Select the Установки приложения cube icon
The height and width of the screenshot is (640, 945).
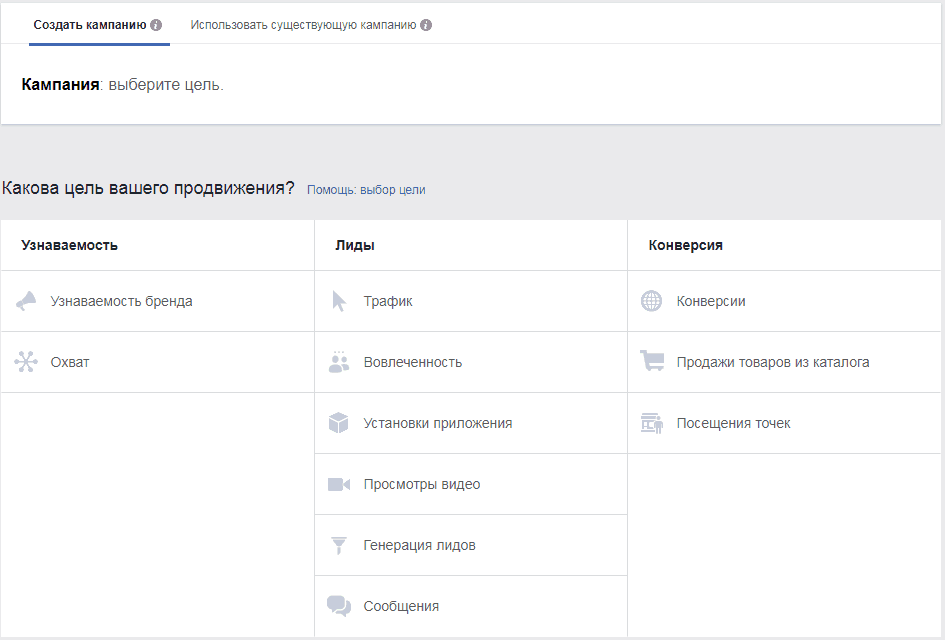click(340, 422)
